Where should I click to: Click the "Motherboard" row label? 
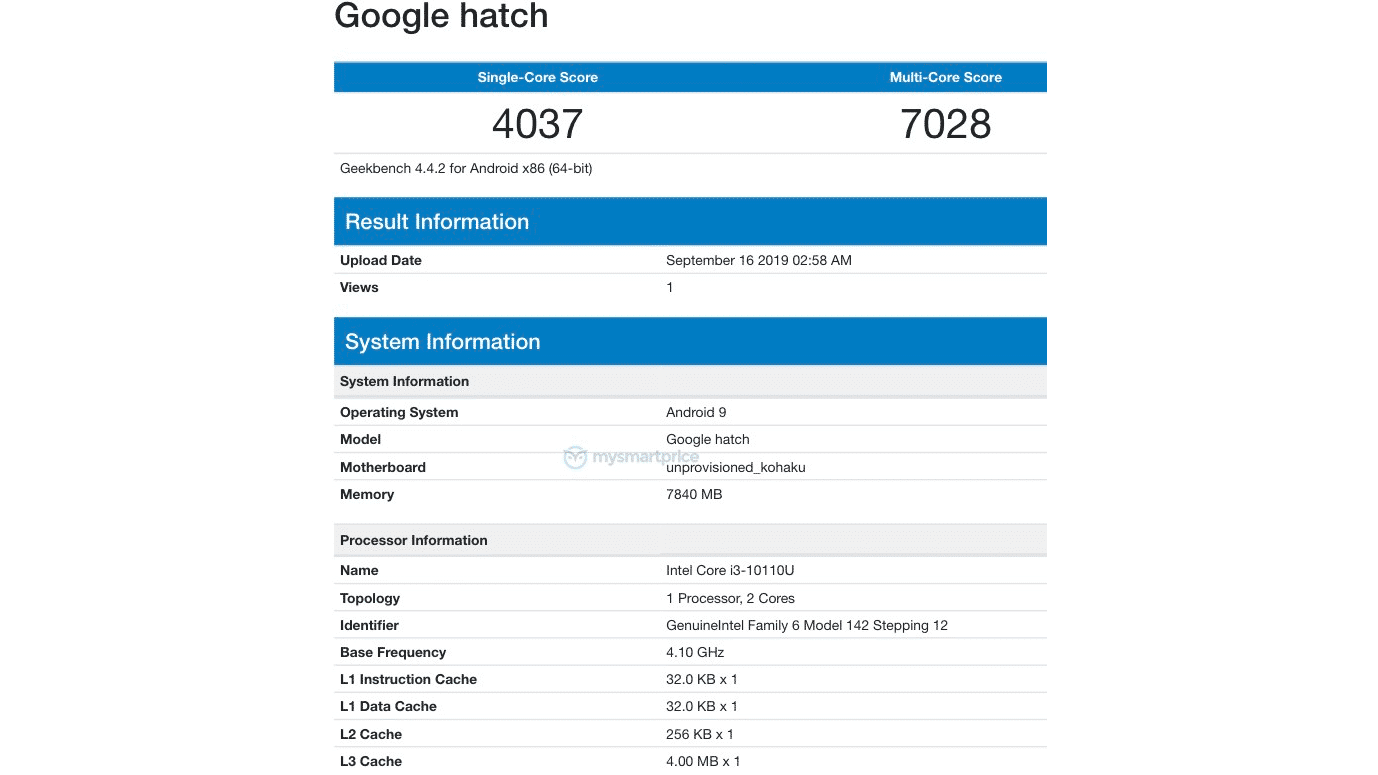383,467
